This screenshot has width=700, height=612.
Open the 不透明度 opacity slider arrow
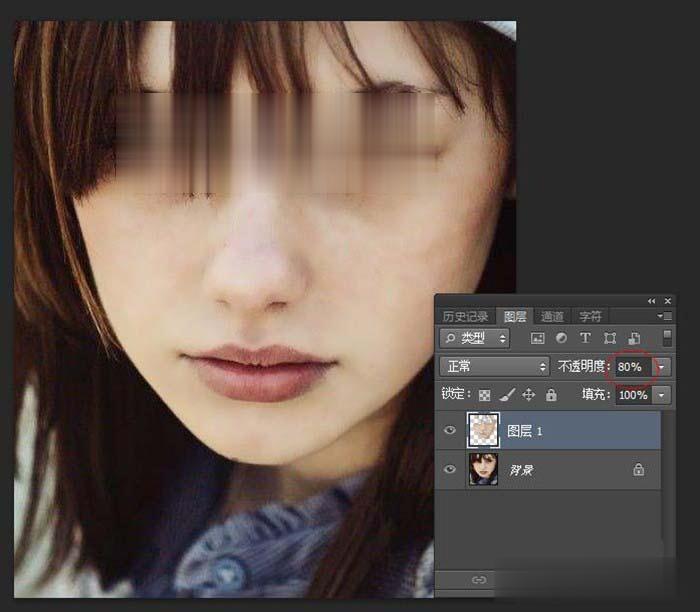pyautogui.click(x=662, y=367)
